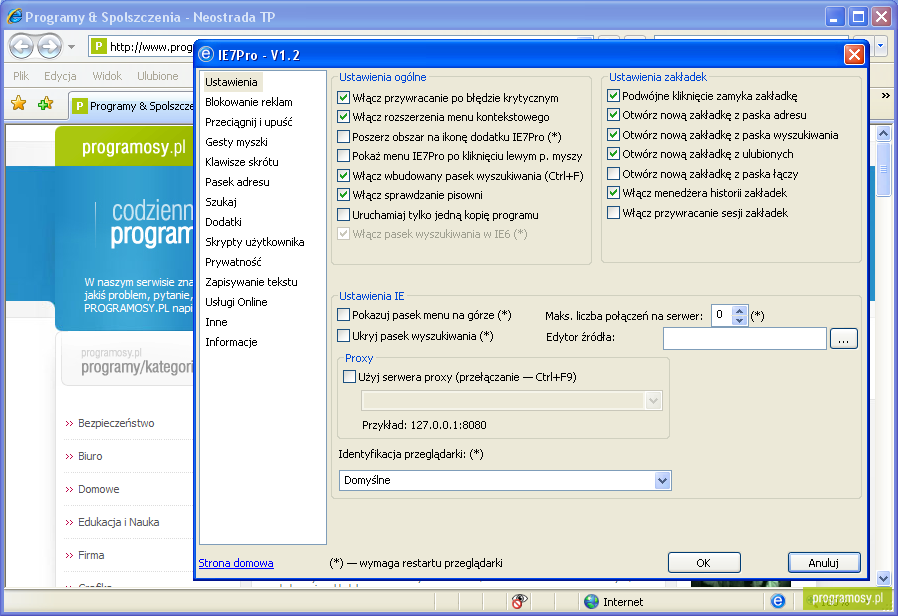Screen dimensions: 898x616
Task: Maximize the Internet Explorer browser window
Action: 858,17
